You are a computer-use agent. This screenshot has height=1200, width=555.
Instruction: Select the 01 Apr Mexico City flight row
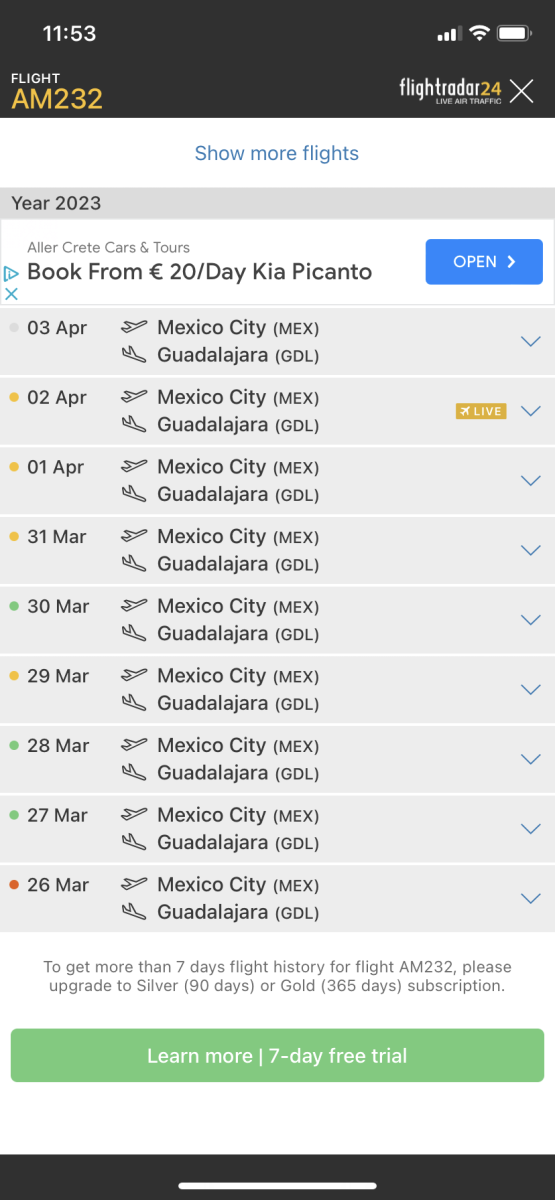(277, 481)
